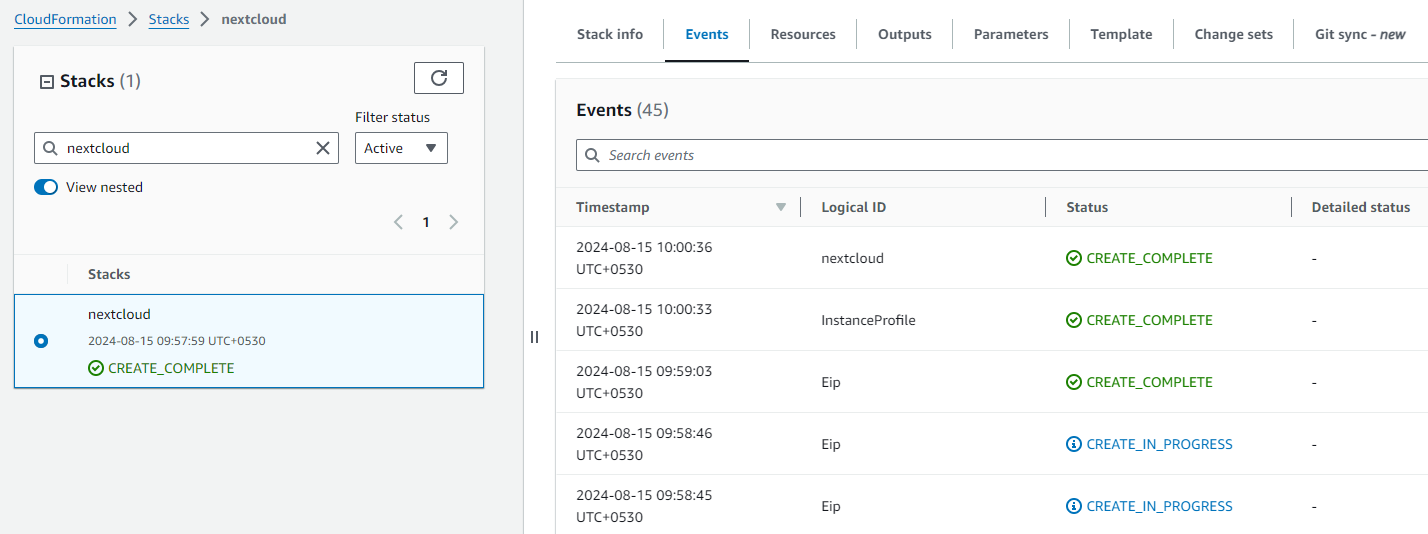Viewport: 1428px width, 534px height.
Task: Go to previous stacks page
Action: coord(398,222)
